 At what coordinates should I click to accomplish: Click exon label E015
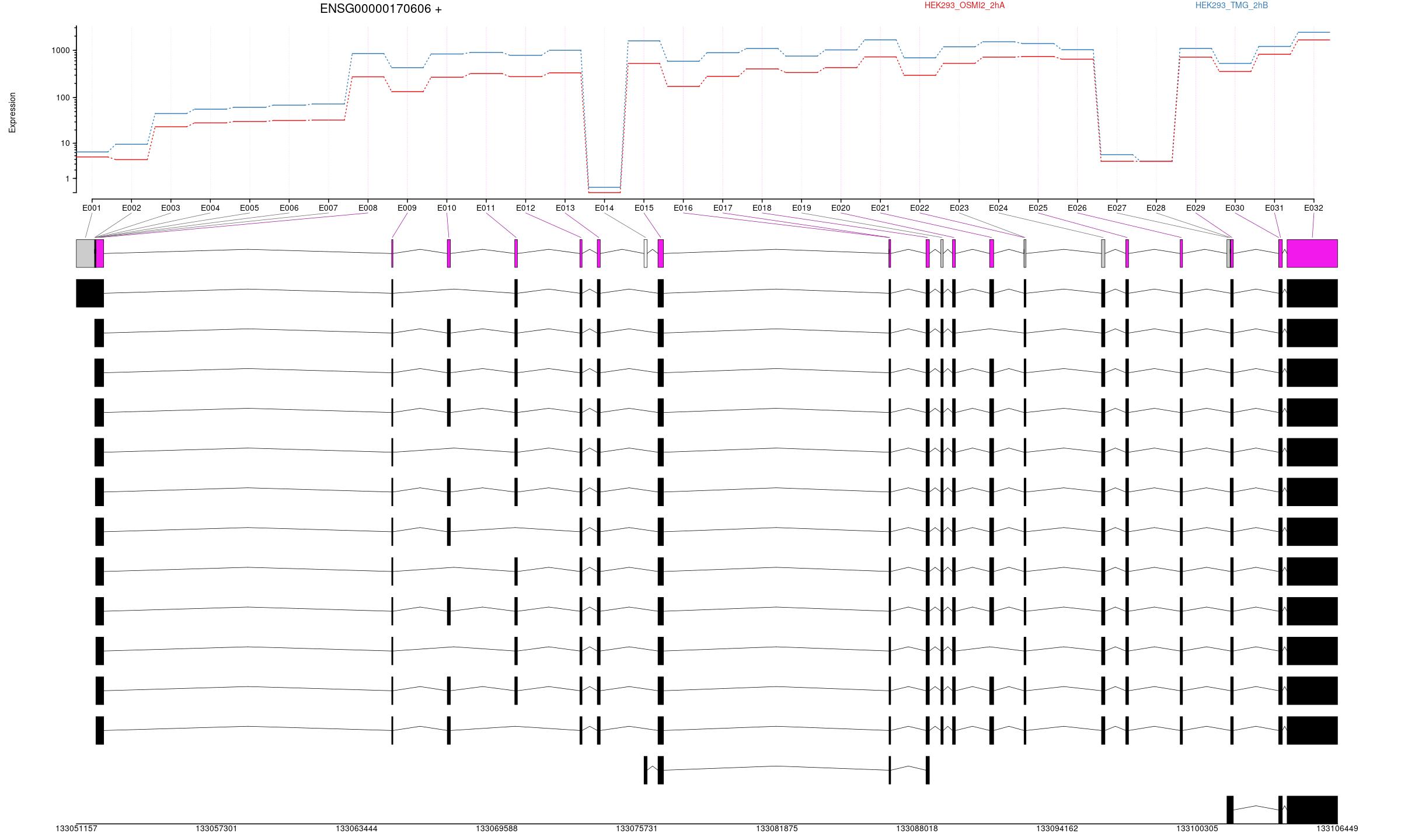coord(644,208)
